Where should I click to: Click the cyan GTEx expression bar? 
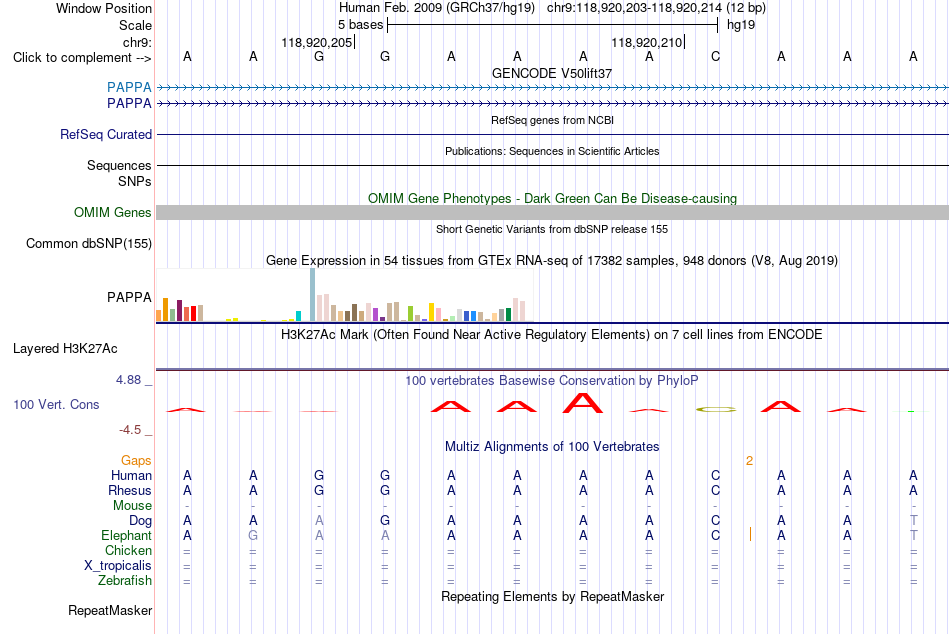(298, 316)
